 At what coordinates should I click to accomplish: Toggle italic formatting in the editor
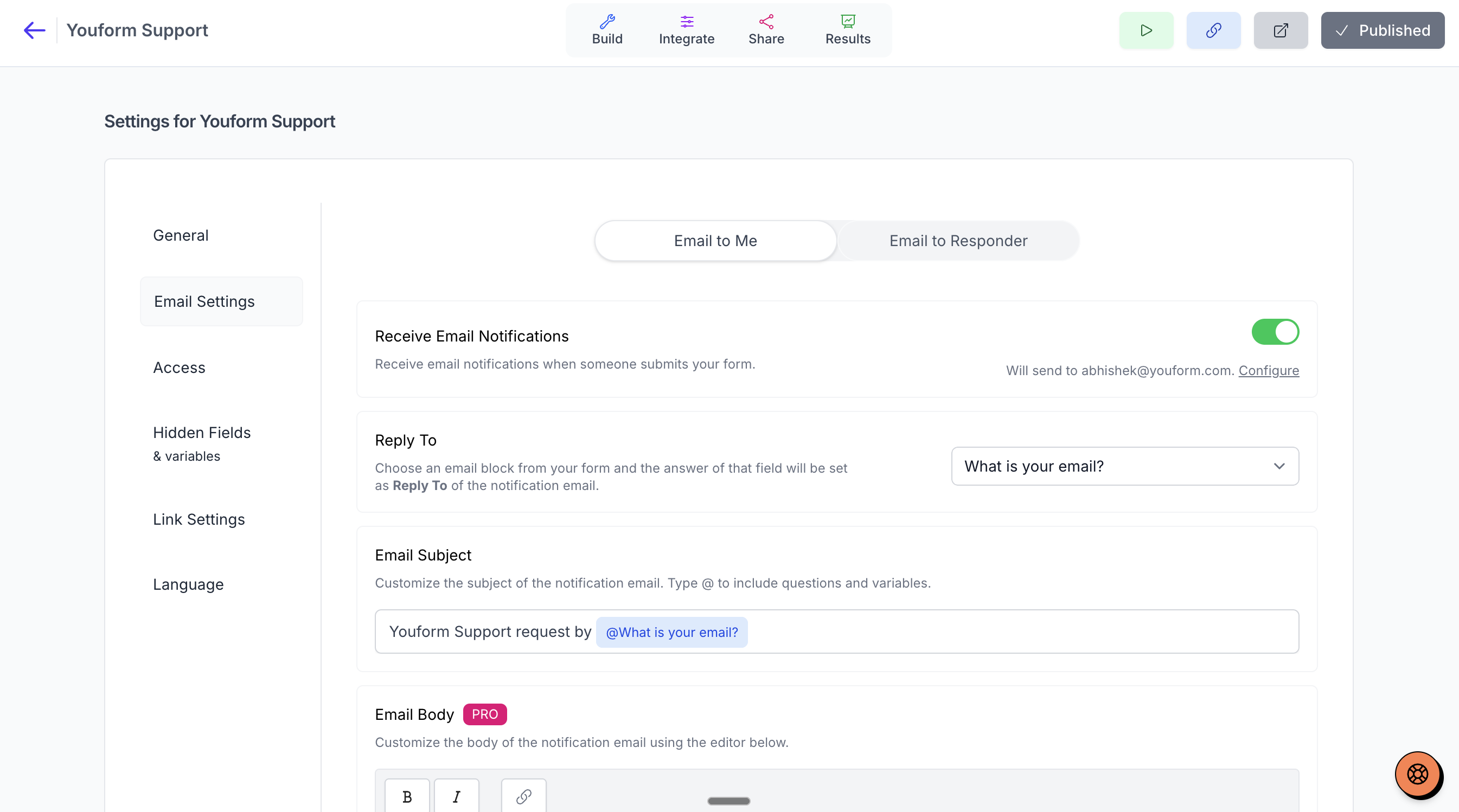(x=456, y=796)
